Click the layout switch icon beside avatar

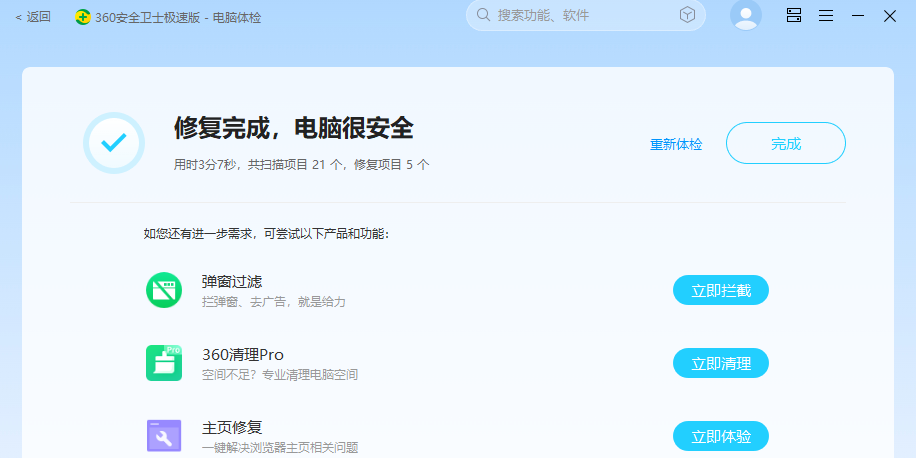[794, 15]
